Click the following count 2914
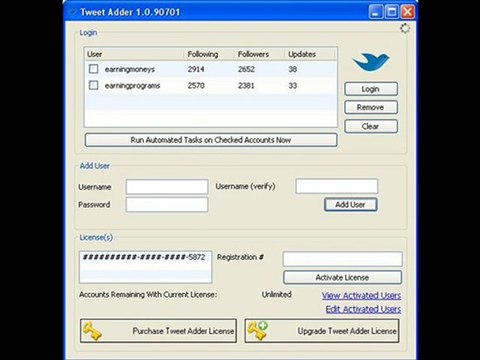This screenshot has height=360, width=480. coord(196,69)
